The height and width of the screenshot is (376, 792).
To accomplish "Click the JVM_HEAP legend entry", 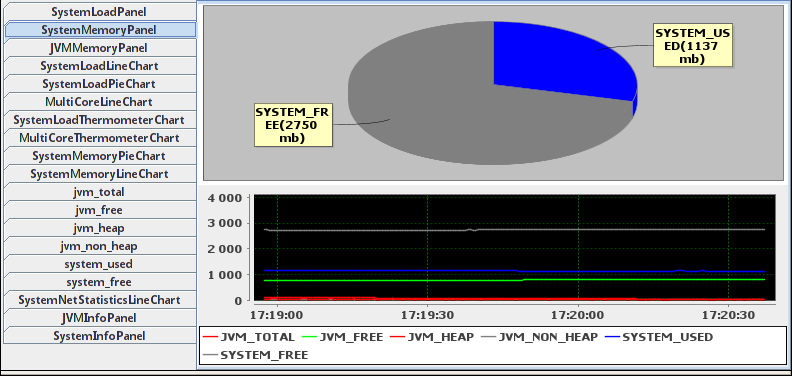I will click(432, 337).
